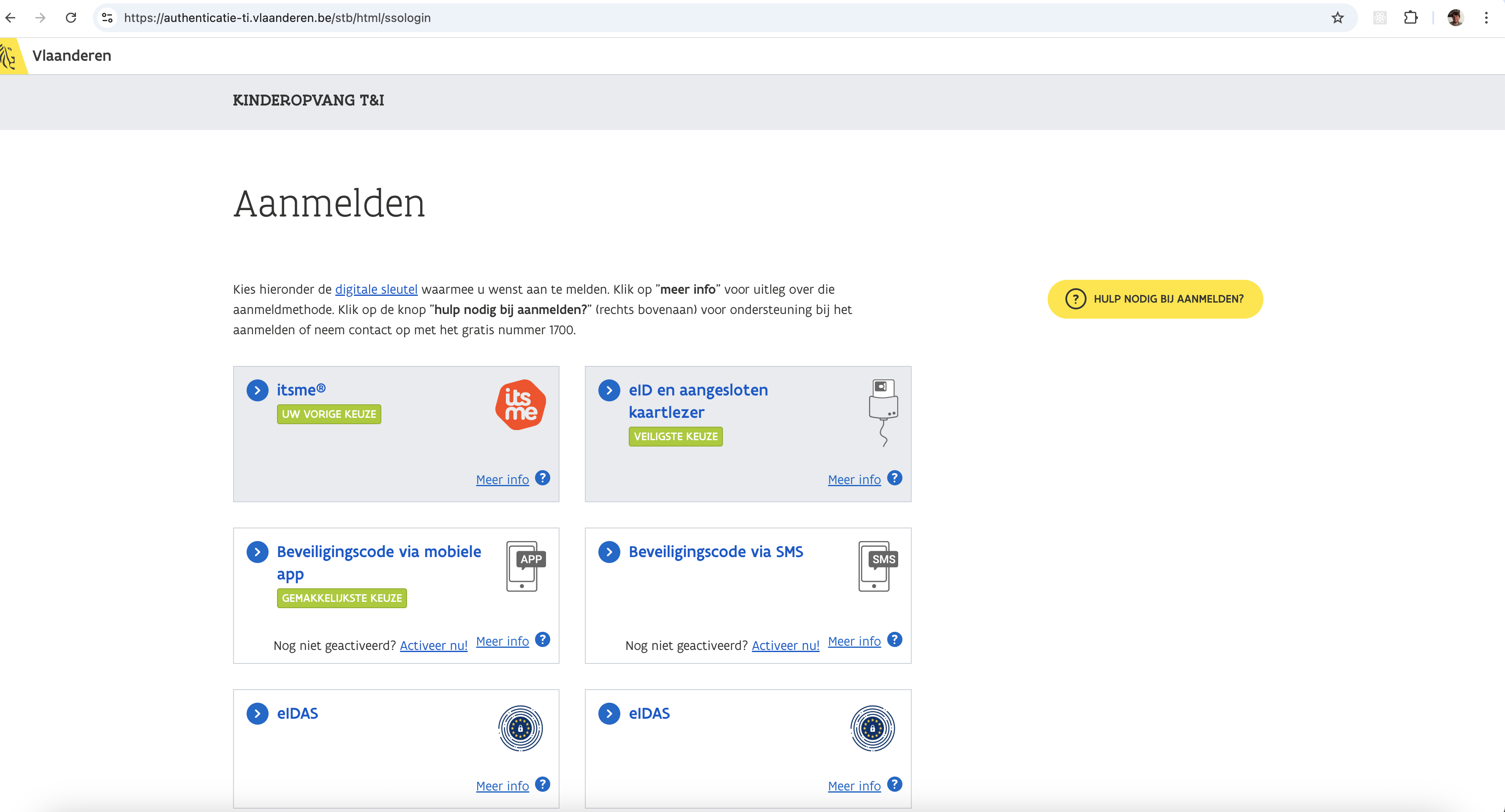1505x812 pixels.
Task: Click blue arrow on left eIDAS card
Action: (257, 714)
